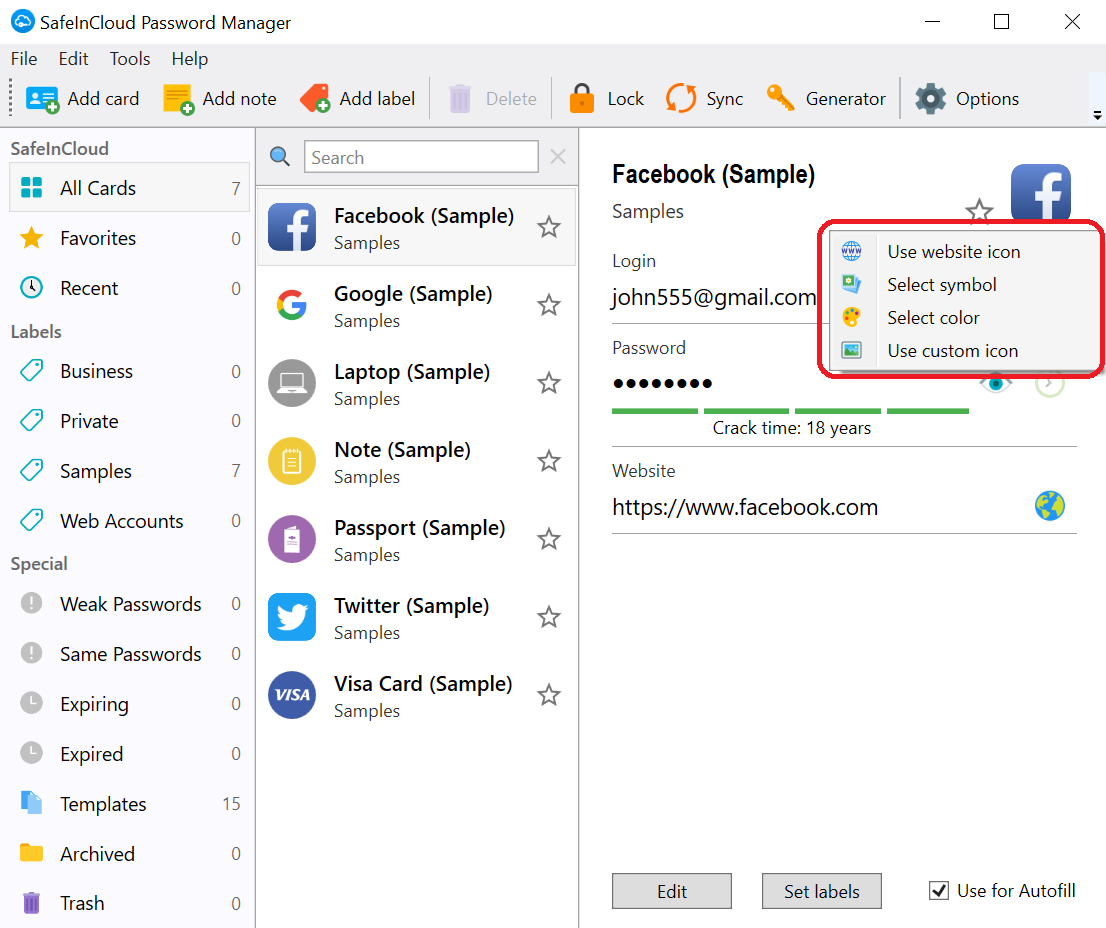
Task: Select the Twitter bird card icon
Action: pos(292,617)
